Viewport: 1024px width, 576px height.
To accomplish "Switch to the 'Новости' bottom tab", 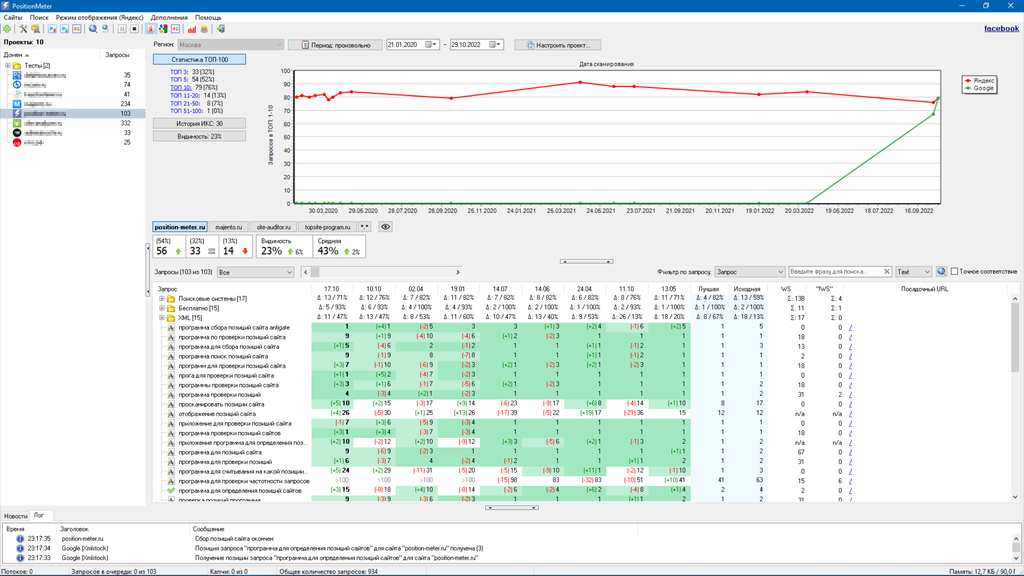I will click(16, 516).
